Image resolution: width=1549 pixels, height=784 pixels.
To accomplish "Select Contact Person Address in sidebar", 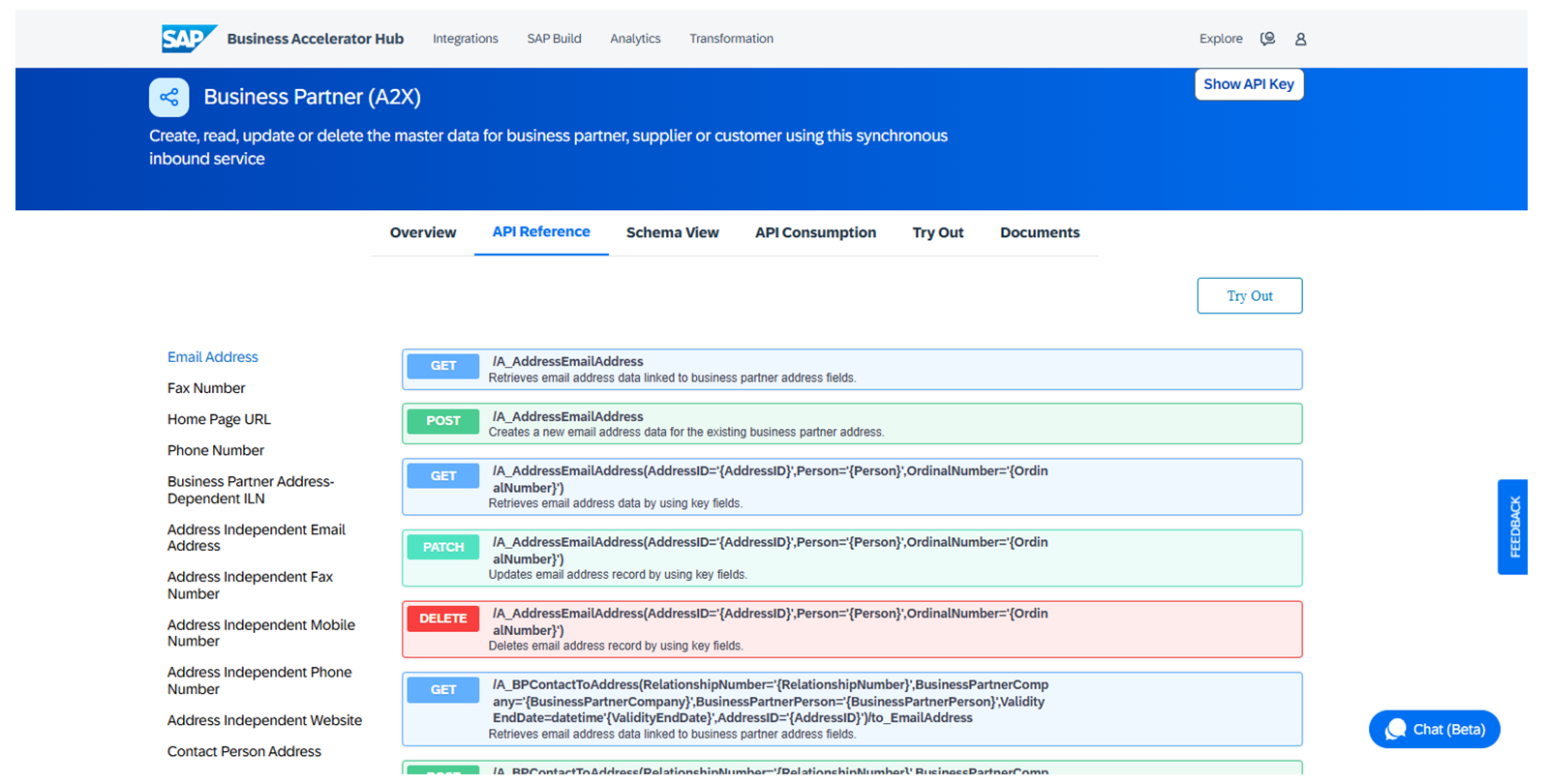I will pyautogui.click(x=244, y=751).
